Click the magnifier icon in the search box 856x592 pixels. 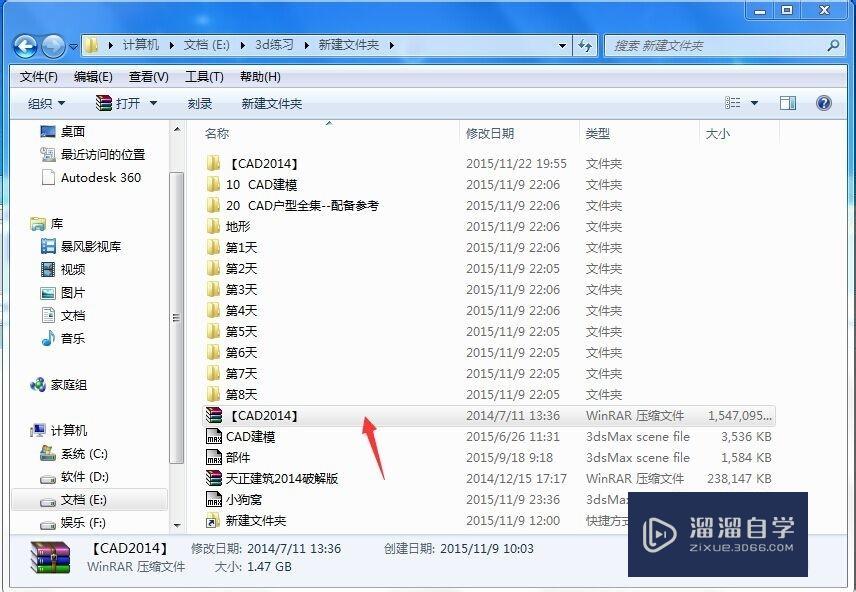(x=833, y=45)
